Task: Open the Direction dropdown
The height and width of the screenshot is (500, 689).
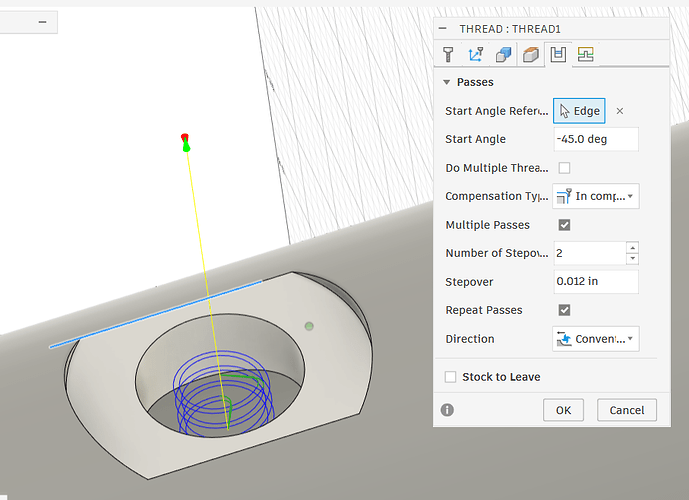Action: tap(595, 339)
